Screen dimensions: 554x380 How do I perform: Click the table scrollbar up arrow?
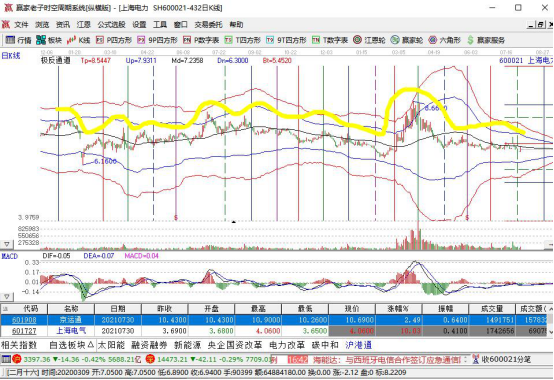[550, 309]
